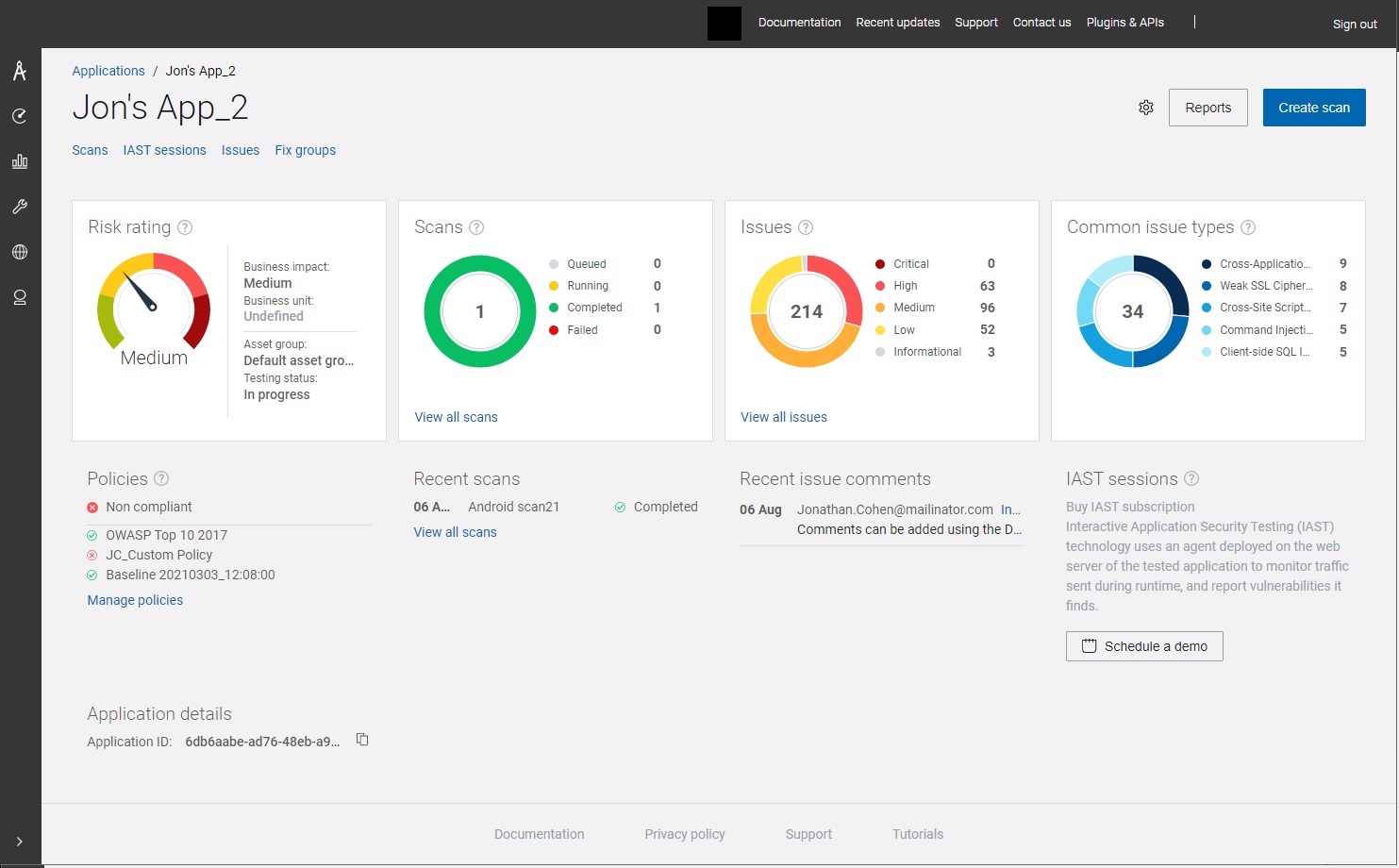This screenshot has height=868, width=1399.
Task: Open the Fix groups tab
Action: [305, 150]
